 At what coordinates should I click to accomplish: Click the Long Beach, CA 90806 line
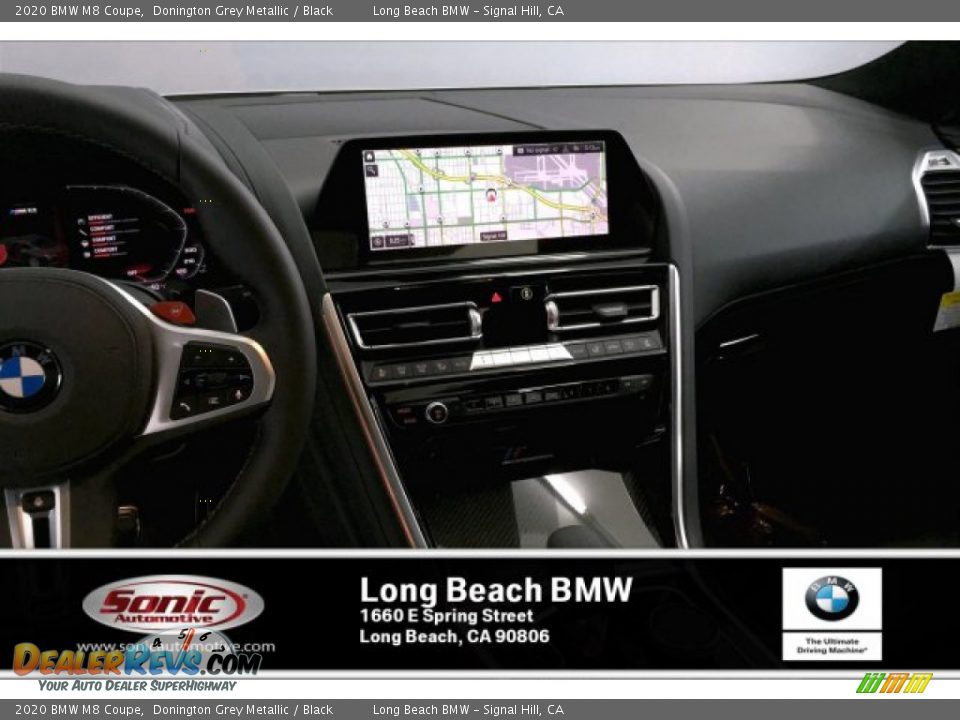[454, 636]
